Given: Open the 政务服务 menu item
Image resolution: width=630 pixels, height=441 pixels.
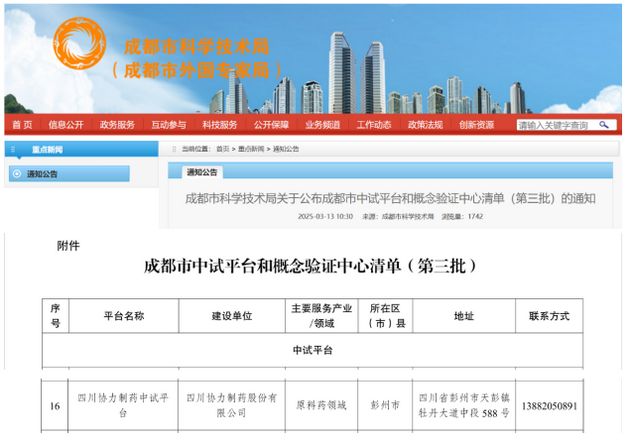Looking at the screenshot, I should pyautogui.click(x=117, y=125).
